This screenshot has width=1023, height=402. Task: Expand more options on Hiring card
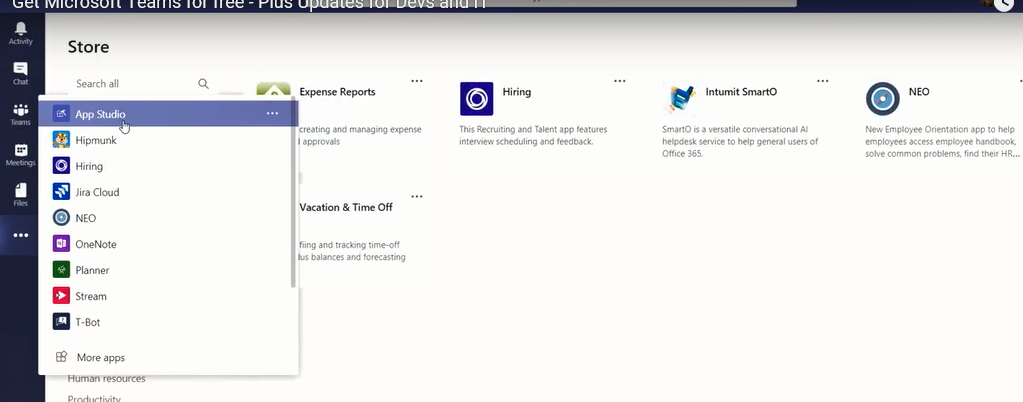coord(620,81)
